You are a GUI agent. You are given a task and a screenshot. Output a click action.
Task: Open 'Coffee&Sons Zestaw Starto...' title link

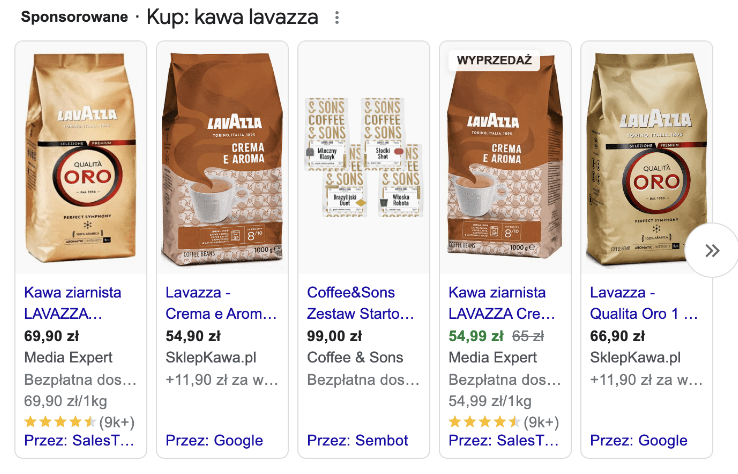tap(361, 303)
